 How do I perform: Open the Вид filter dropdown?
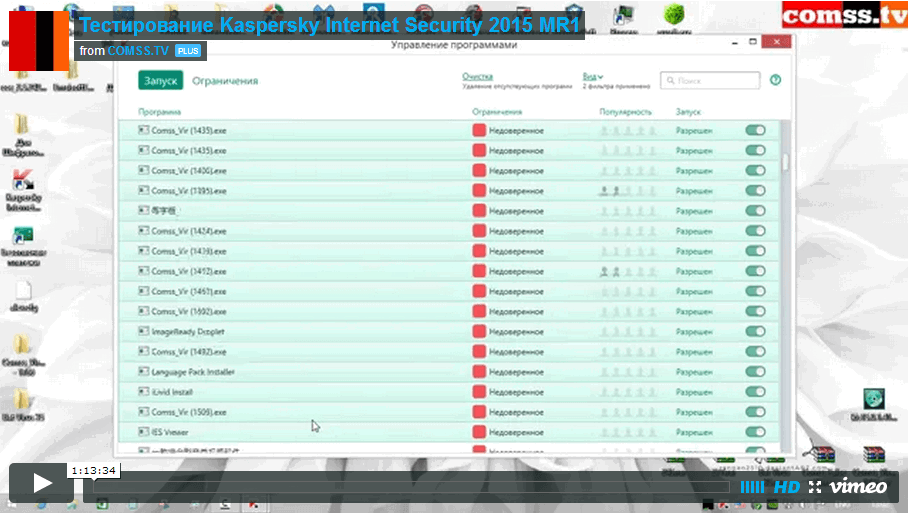click(x=592, y=76)
